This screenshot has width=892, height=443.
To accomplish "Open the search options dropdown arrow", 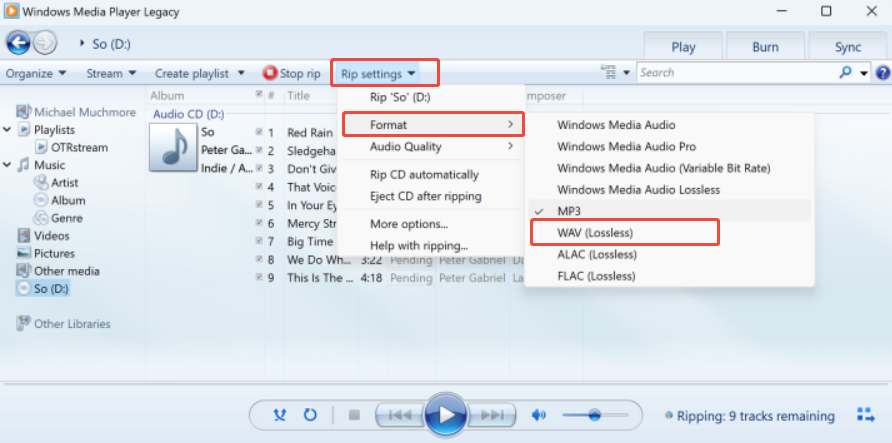I will [x=864, y=73].
